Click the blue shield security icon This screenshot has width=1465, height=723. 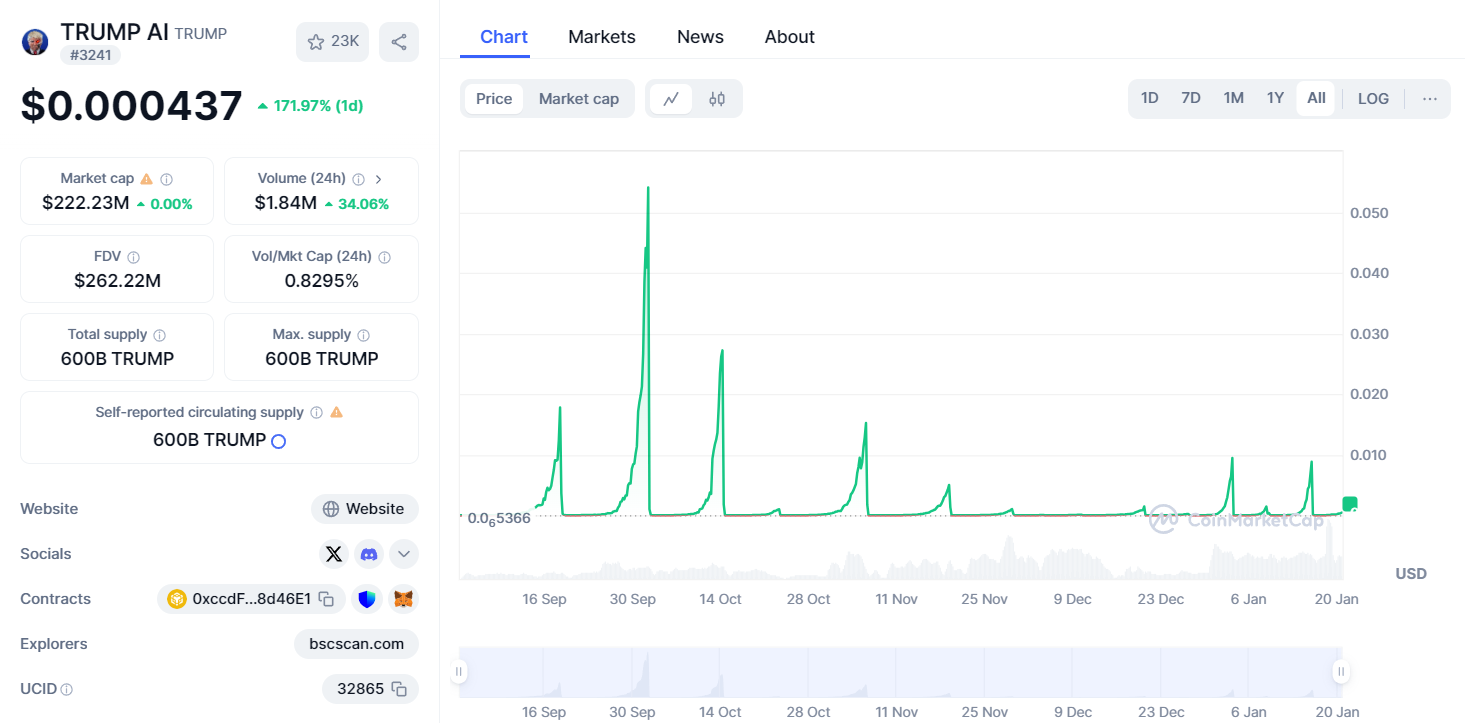367,599
